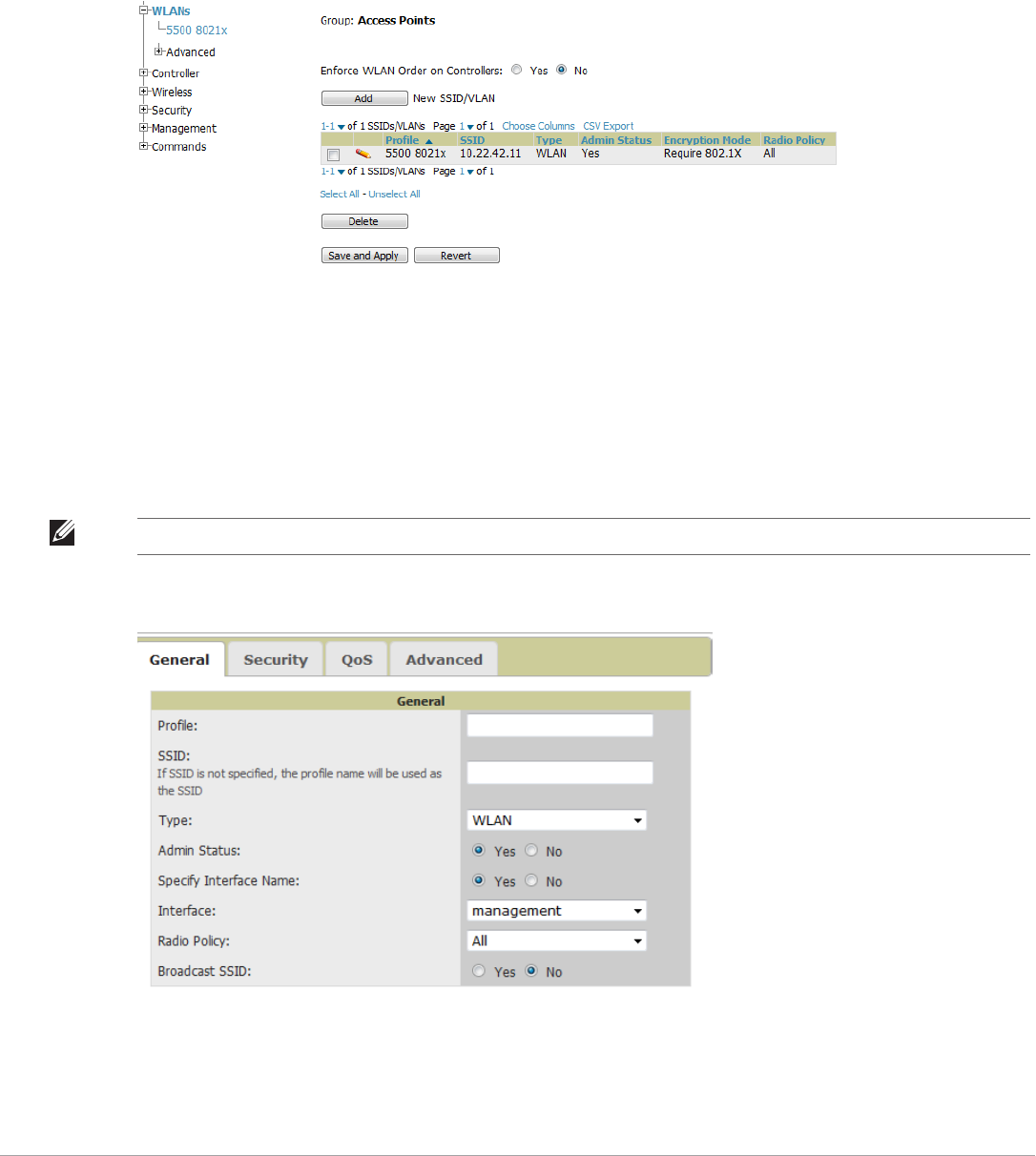Click the Delete button
The width and height of the screenshot is (1036, 1156).
pos(364,221)
